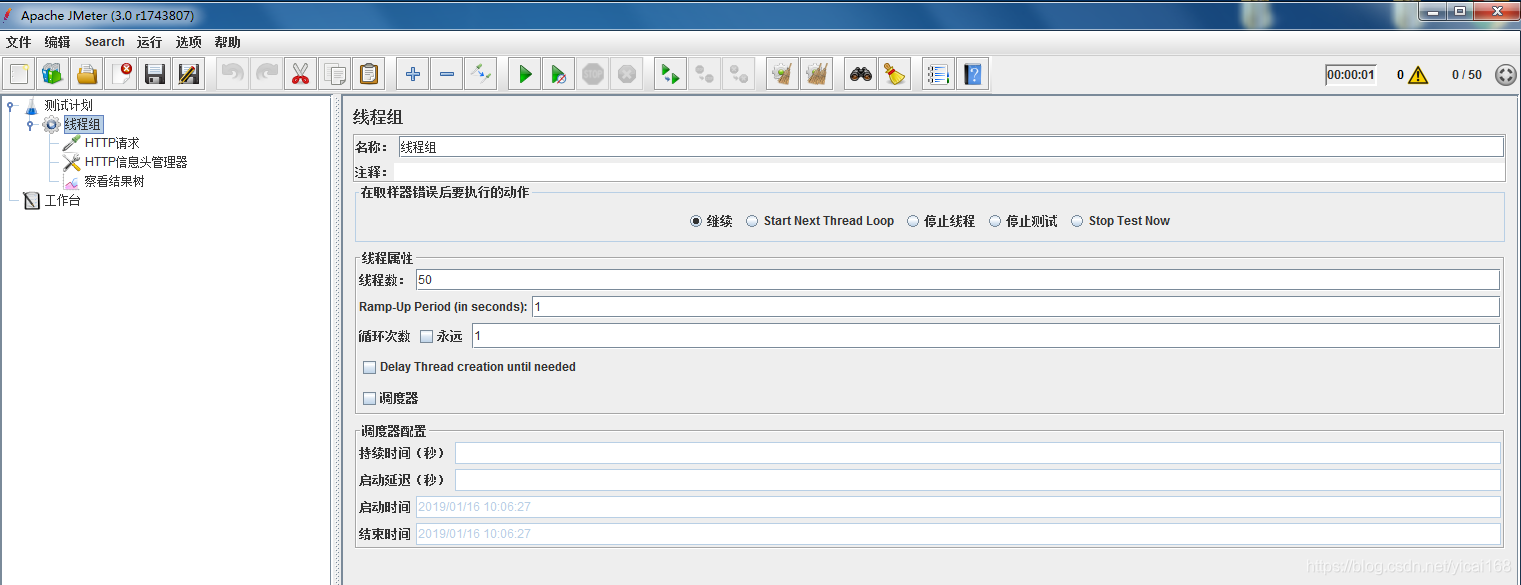
Task: Click the Toggle enable/disable icon
Action: pos(480,74)
